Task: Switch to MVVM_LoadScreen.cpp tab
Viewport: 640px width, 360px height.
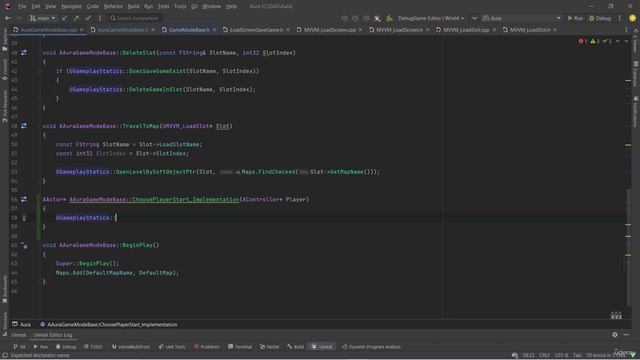Action: (329, 30)
